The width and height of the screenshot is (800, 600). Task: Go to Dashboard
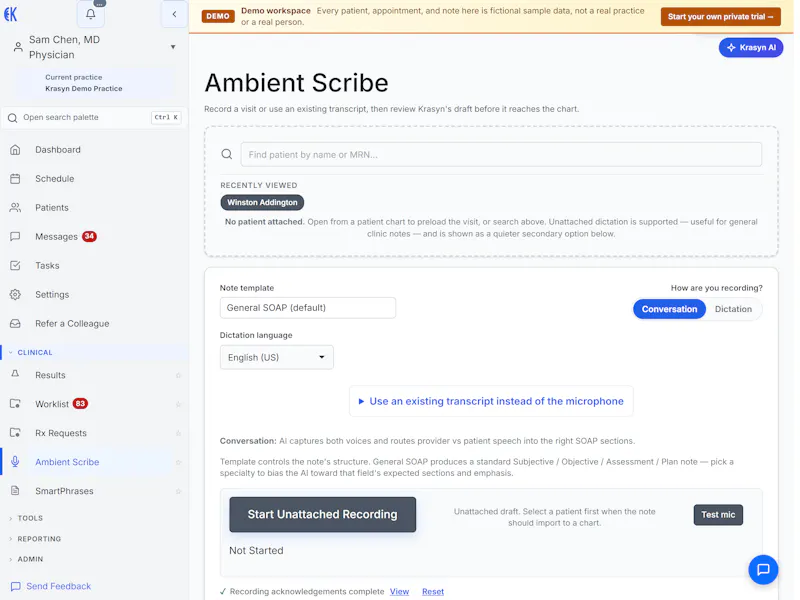point(58,150)
